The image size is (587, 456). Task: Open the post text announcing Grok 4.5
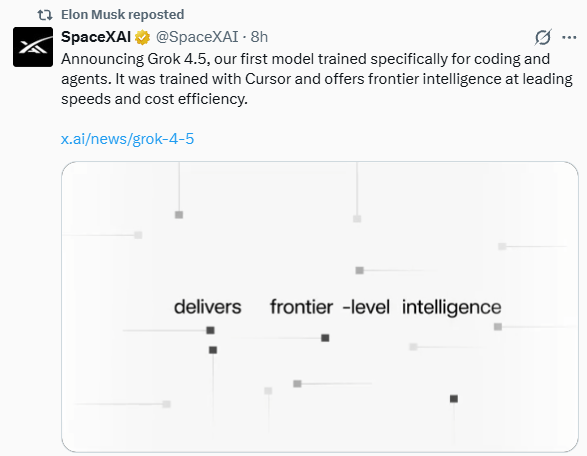317,79
